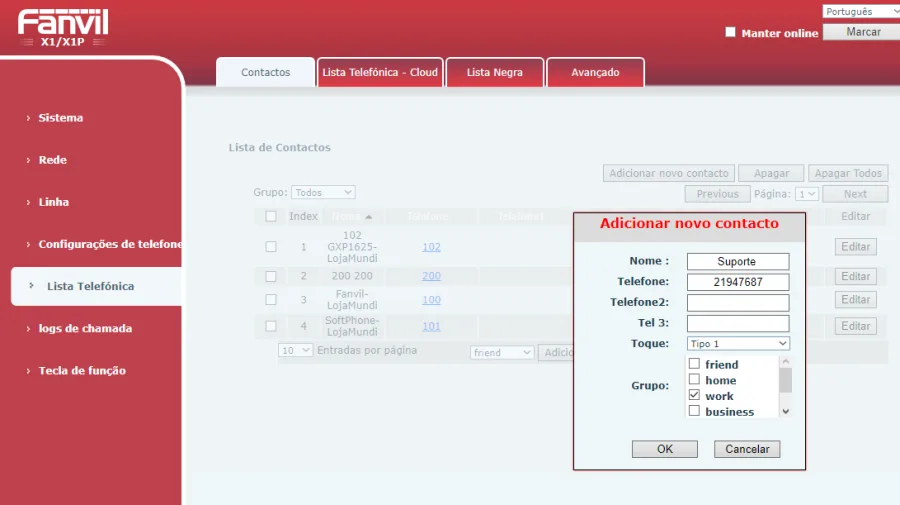The image size is (900, 505).
Task: Click Editar for Fanvil-LojaMundi row
Action: point(855,300)
